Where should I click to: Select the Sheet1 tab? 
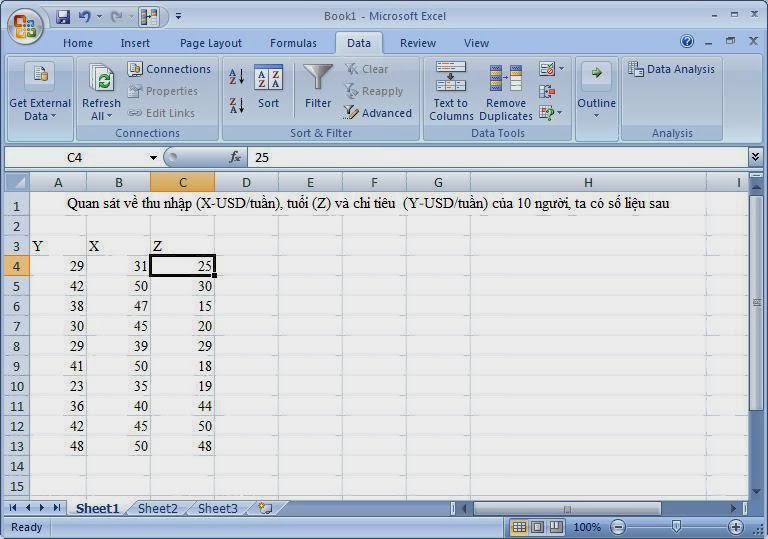click(97, 509)
